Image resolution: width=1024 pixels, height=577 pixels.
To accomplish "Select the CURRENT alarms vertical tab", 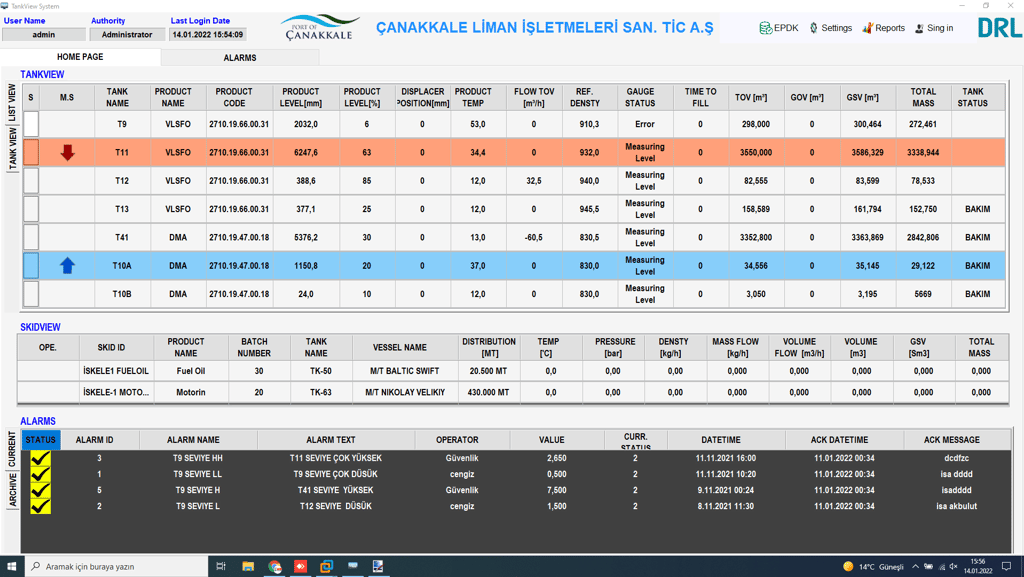I will point(12,449).
